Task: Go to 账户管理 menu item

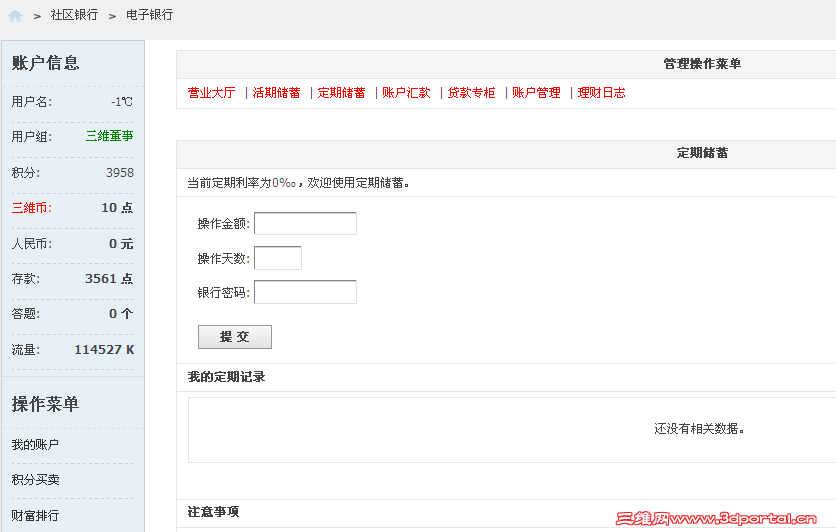Action: pos(536,93)
